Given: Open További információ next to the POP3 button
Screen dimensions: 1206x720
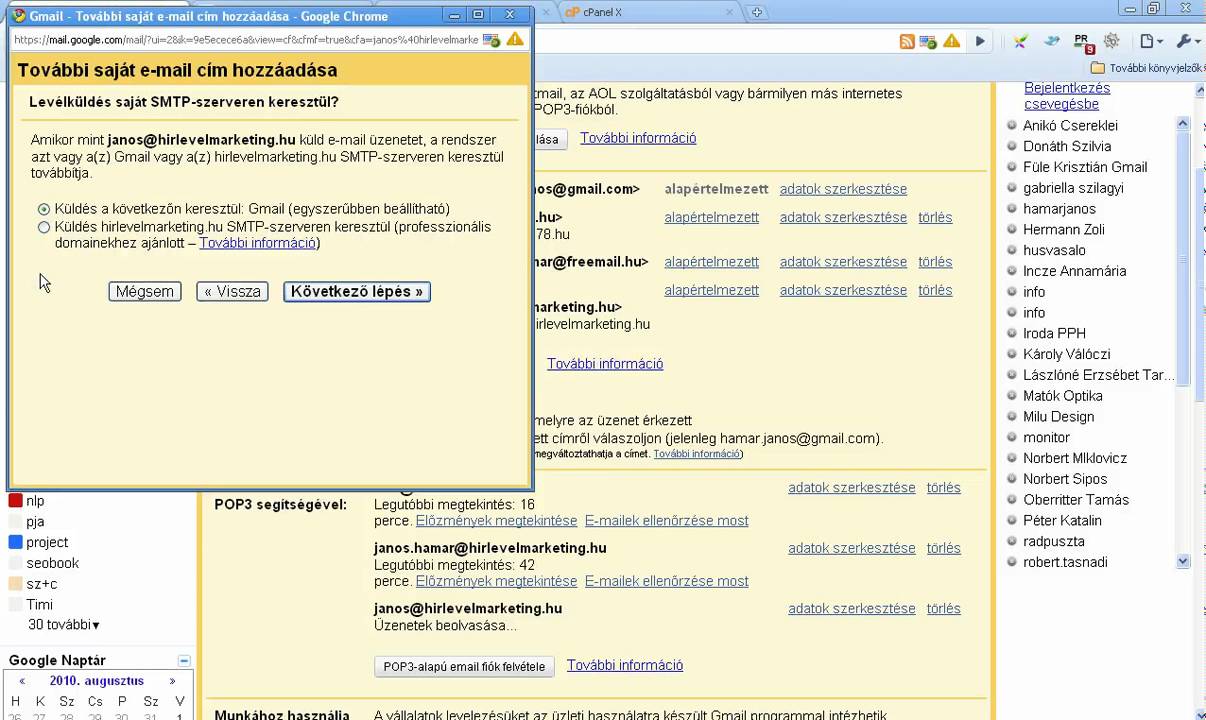Looking at the screenshot, I should click(625, 665).
